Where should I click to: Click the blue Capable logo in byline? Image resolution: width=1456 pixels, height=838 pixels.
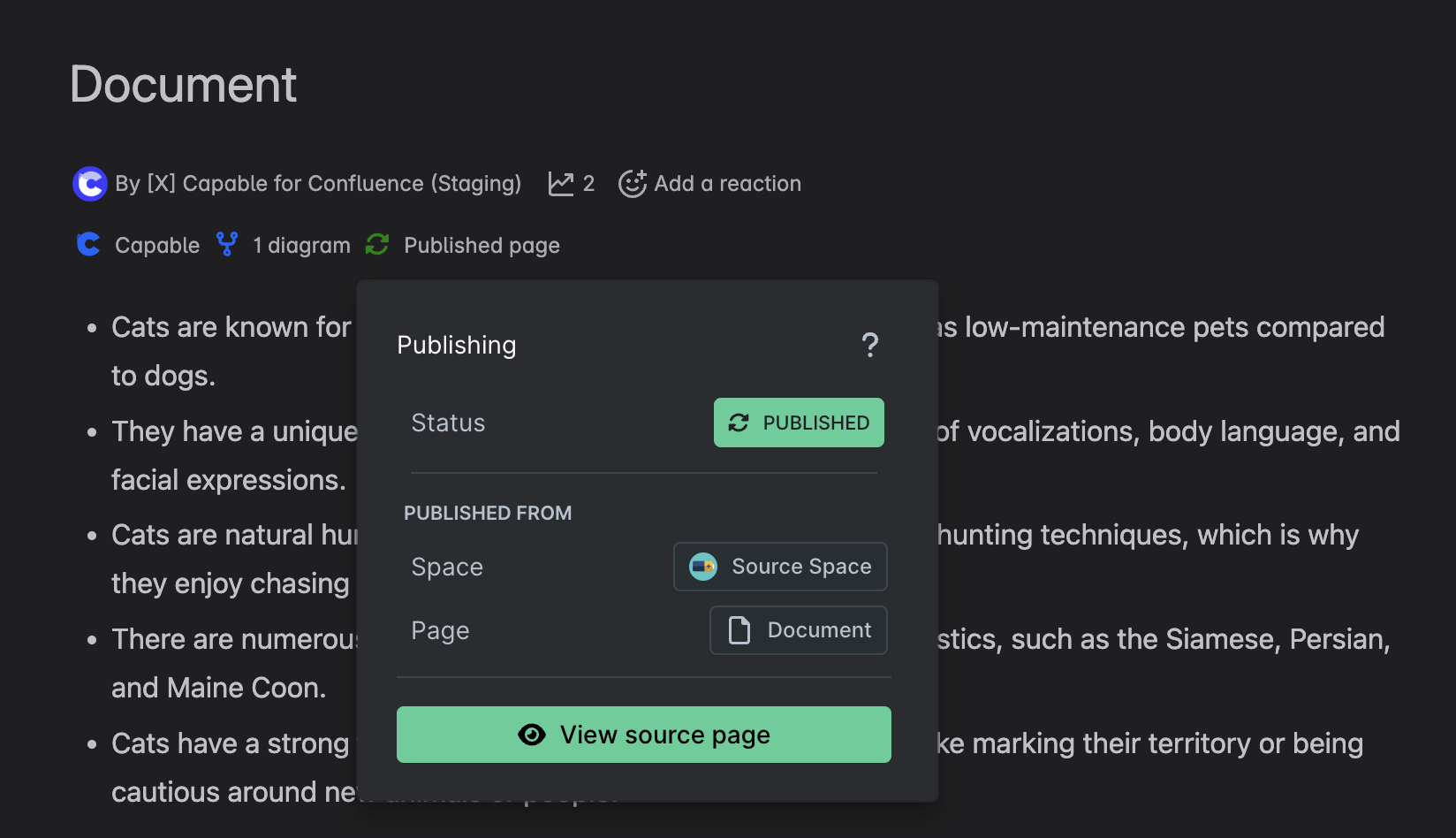(x=88, y=245)
